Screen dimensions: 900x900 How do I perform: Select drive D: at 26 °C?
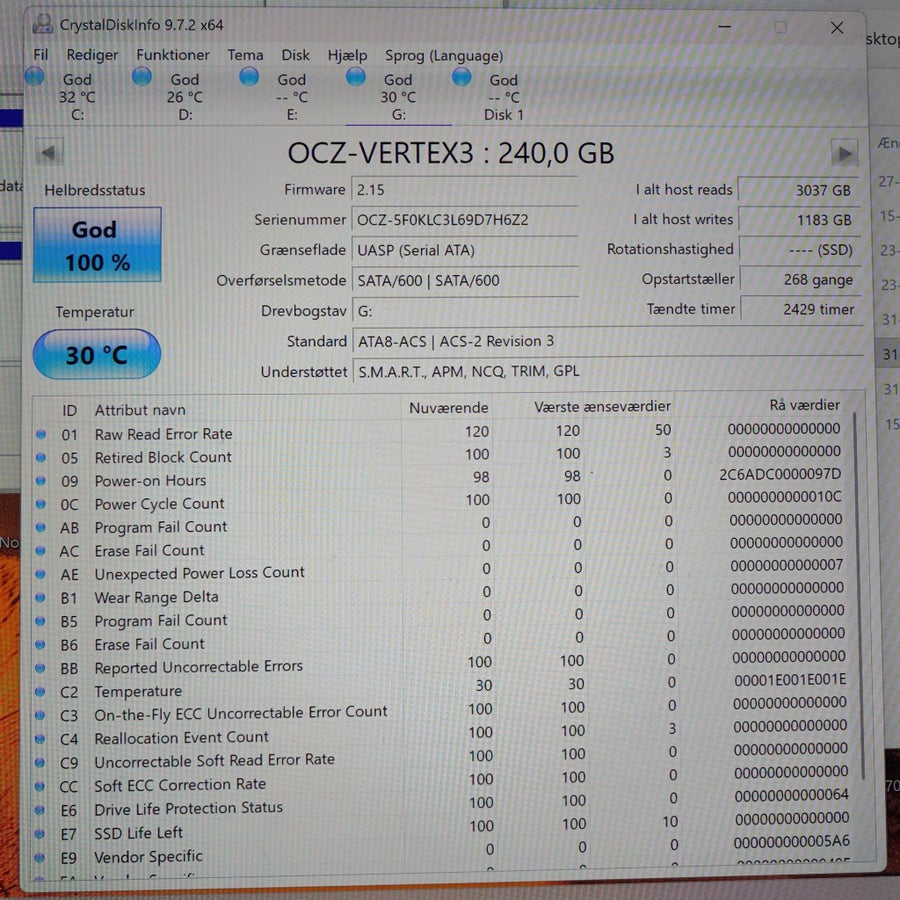pos(185,97)
